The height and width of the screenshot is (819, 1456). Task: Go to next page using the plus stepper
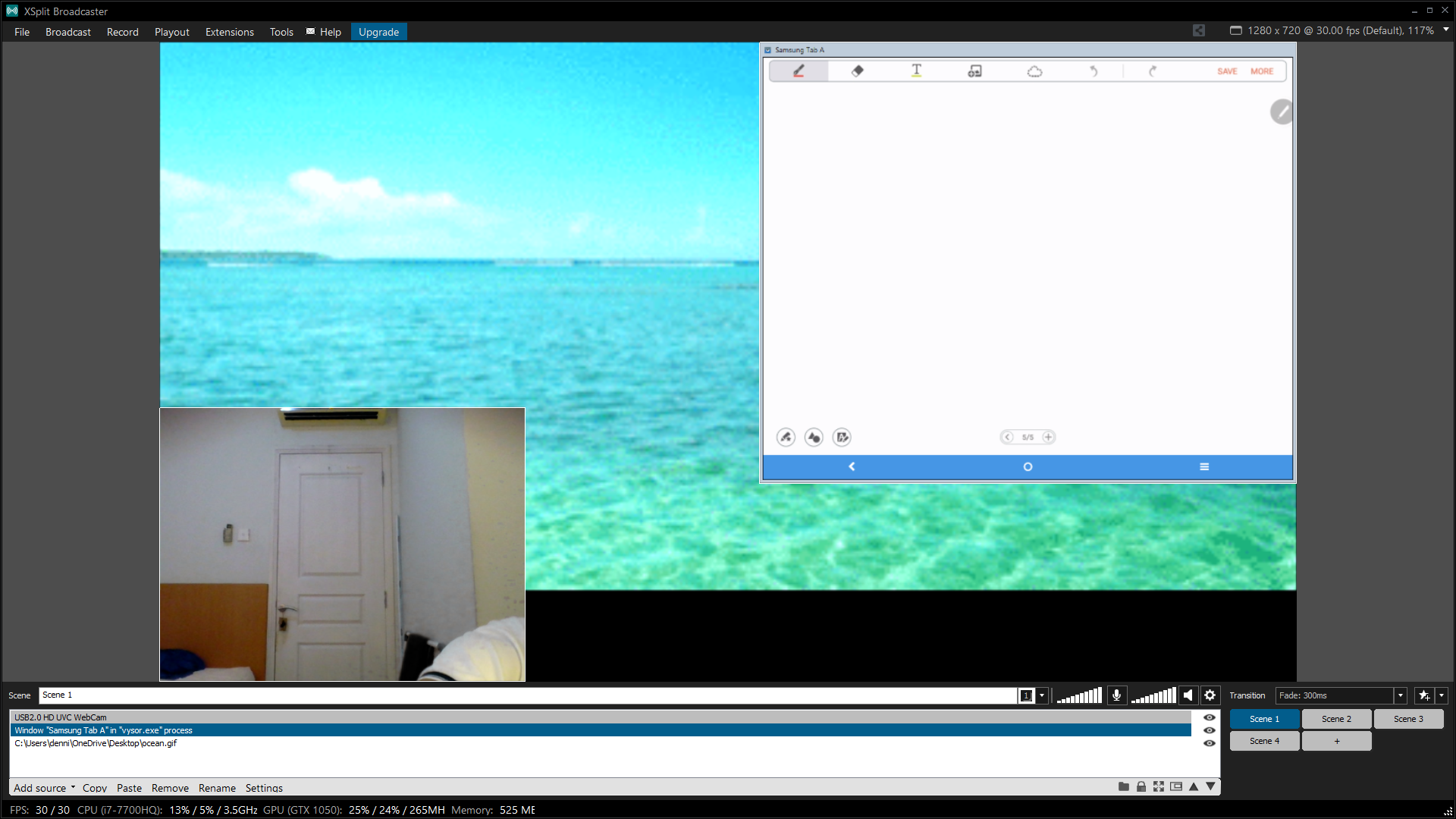(1049, 437)
